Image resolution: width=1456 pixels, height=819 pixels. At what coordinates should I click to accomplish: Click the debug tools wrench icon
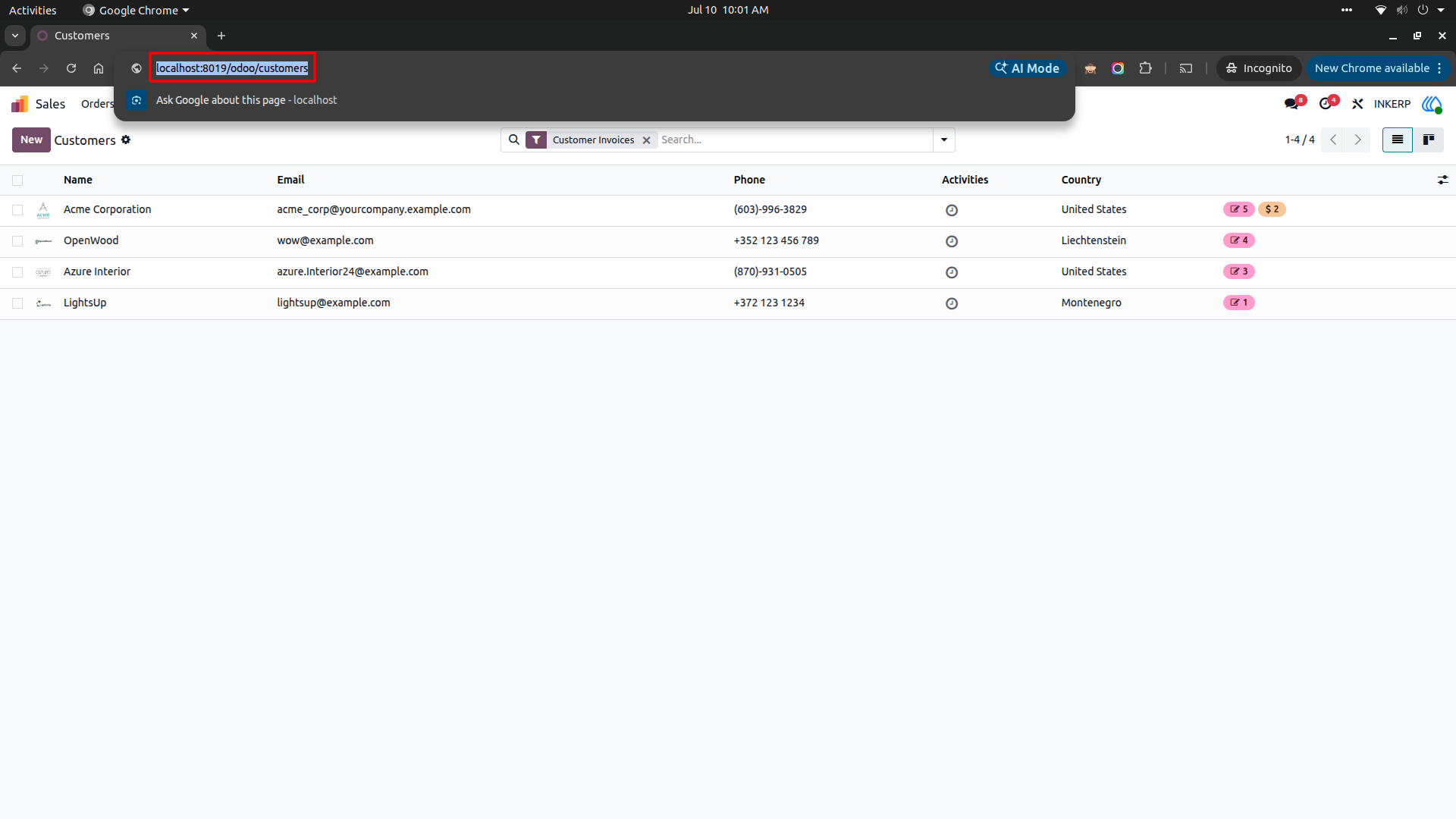[1357, 104]
